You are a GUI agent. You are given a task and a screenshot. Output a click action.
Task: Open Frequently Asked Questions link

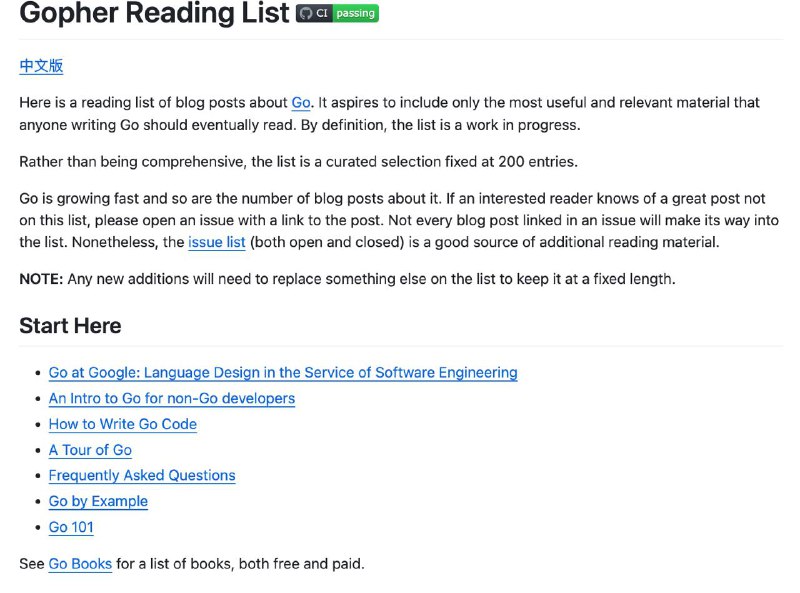(142, 476)
